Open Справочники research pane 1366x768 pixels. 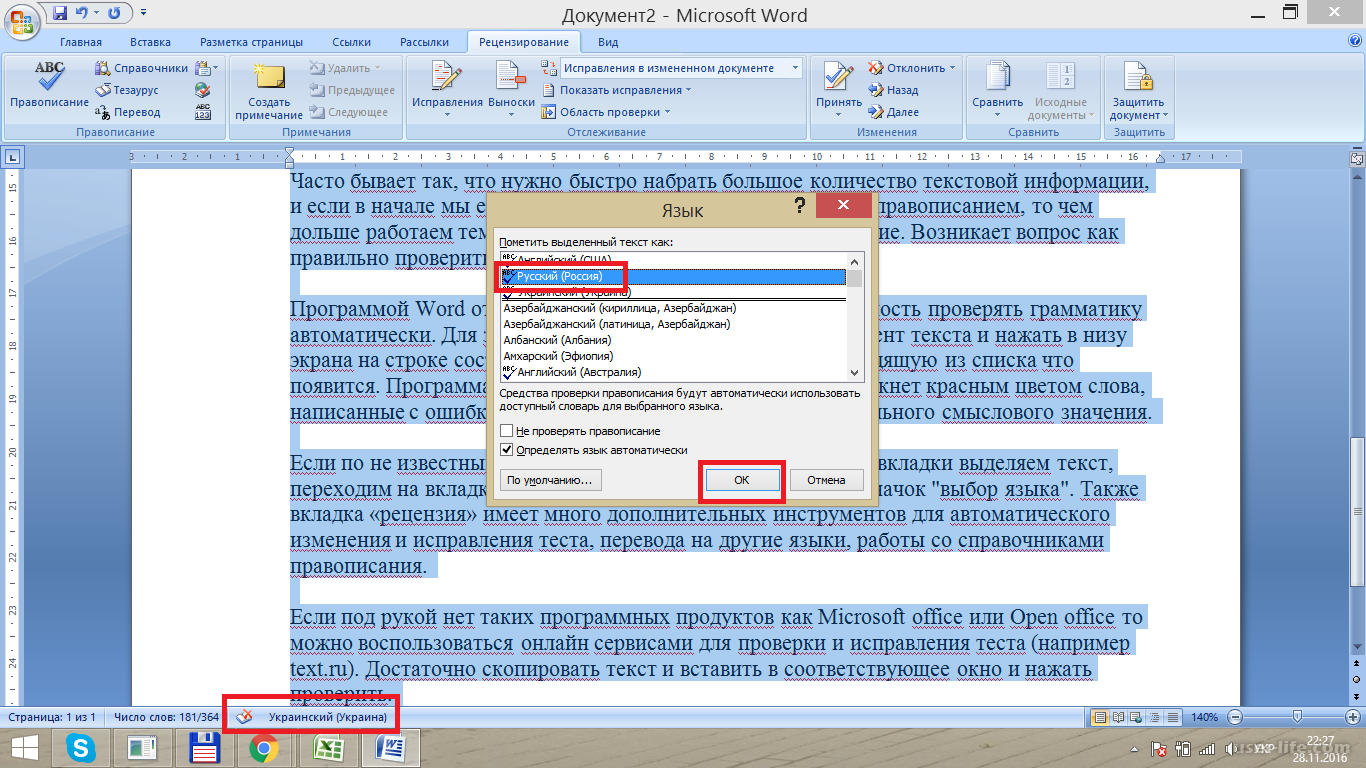[141, 68]
